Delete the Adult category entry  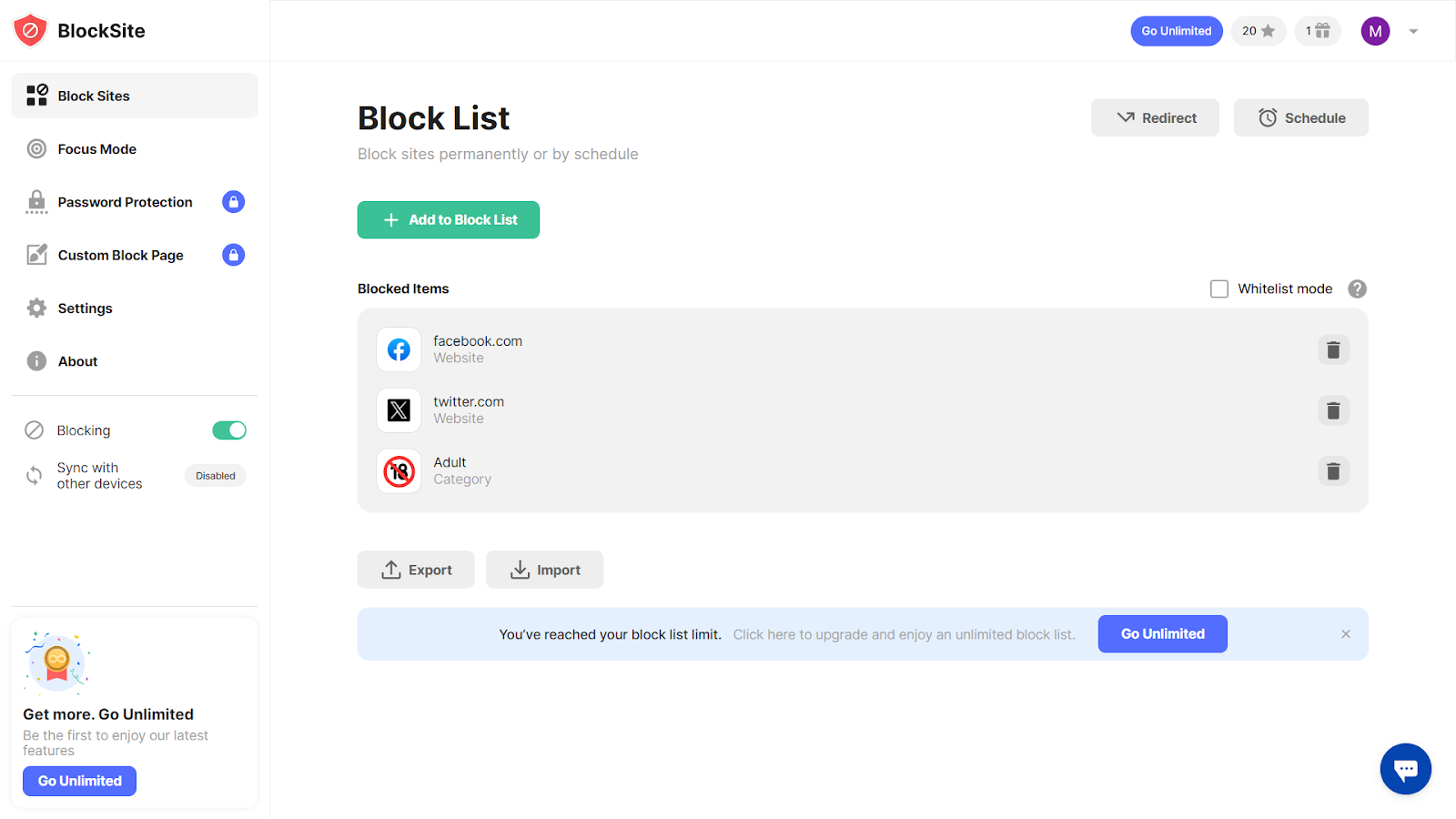[x=1333, y=471]
